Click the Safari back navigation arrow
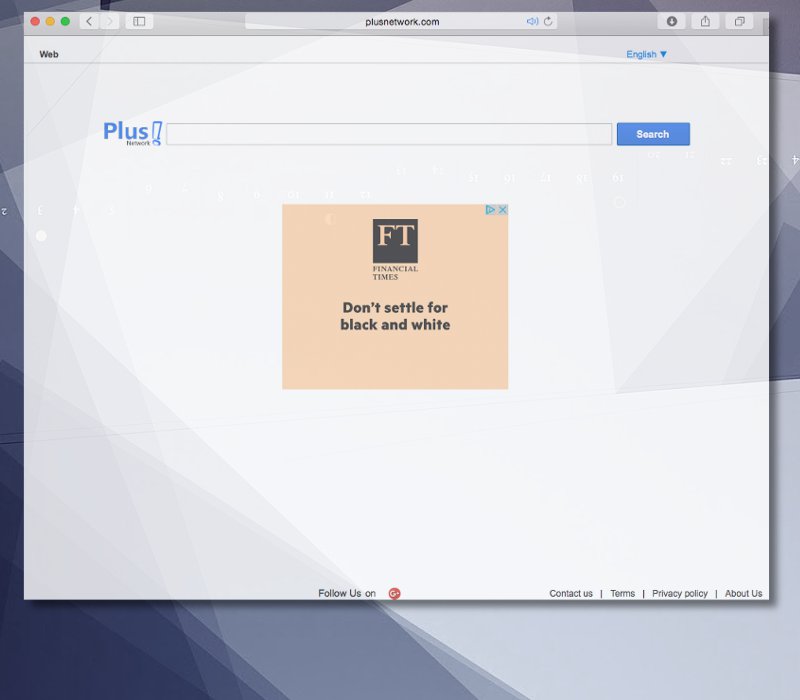The width and height of the screenshot is (800, 700). [90, 21]
